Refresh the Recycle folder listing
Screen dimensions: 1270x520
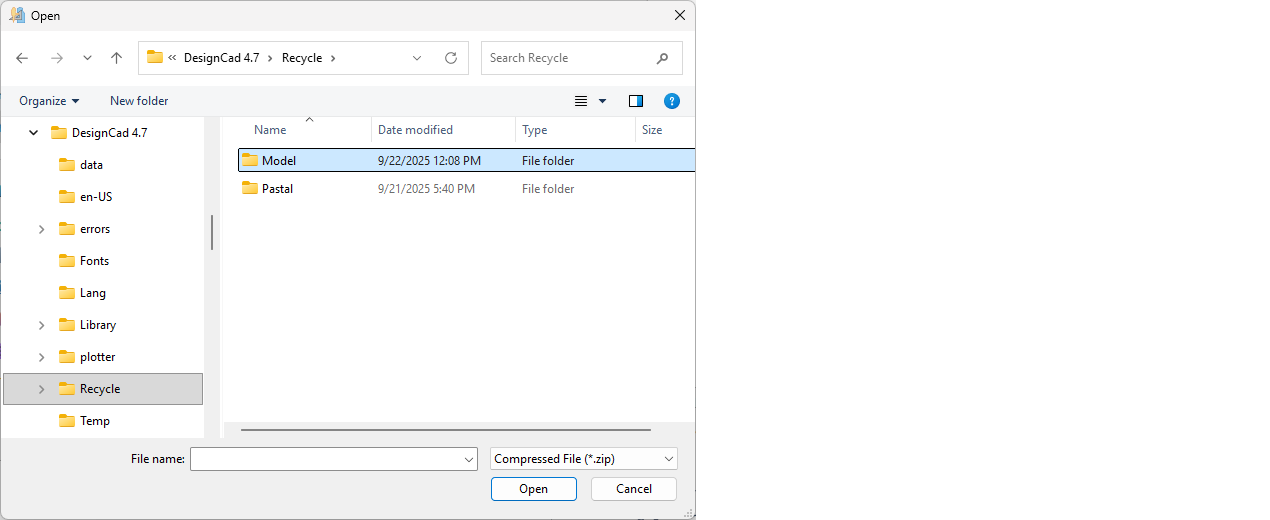tap(451, 58)
